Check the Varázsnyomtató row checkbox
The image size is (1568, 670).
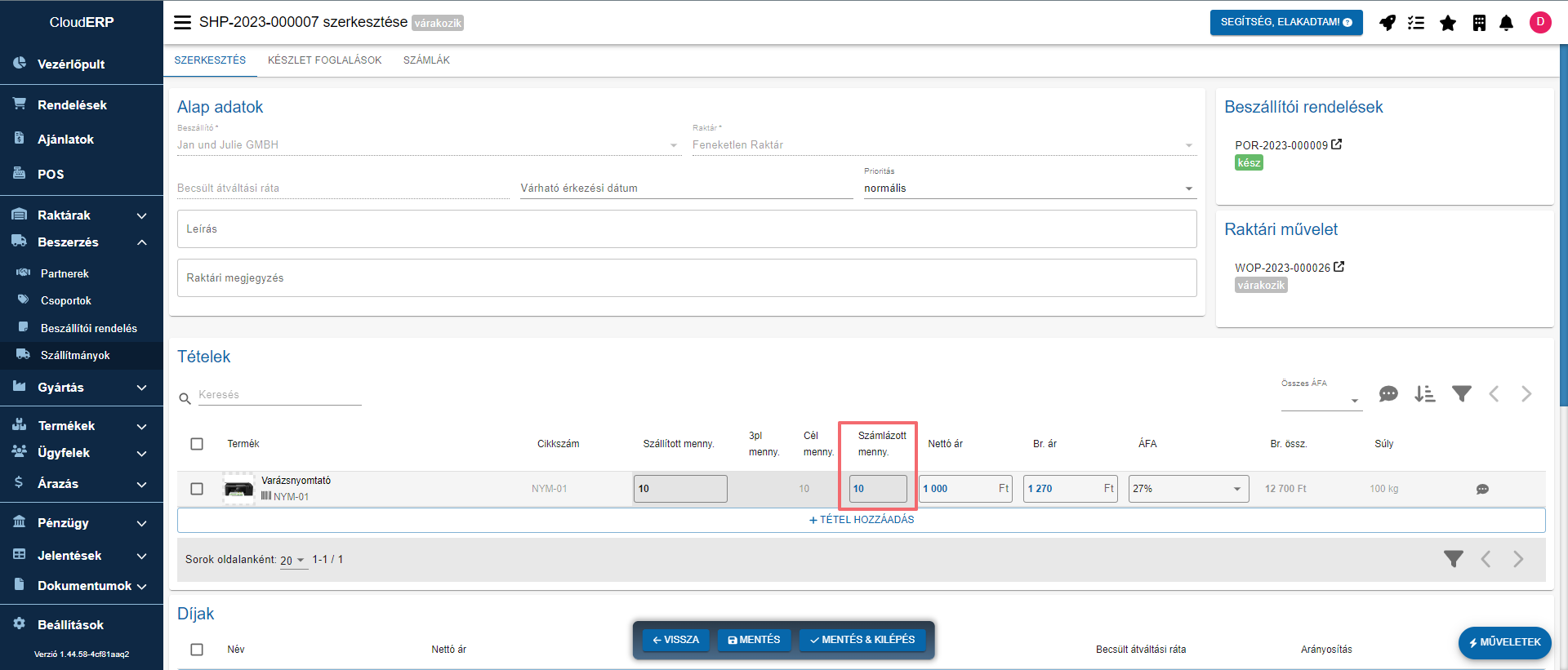197,489
